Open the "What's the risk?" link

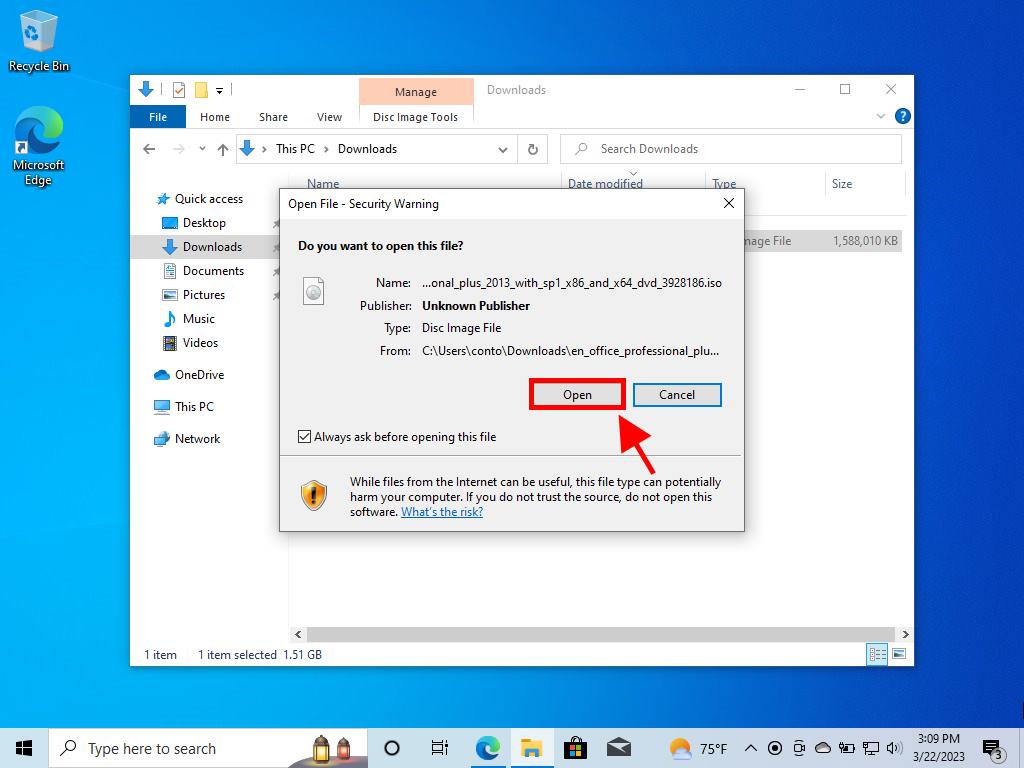click(442, 512)
